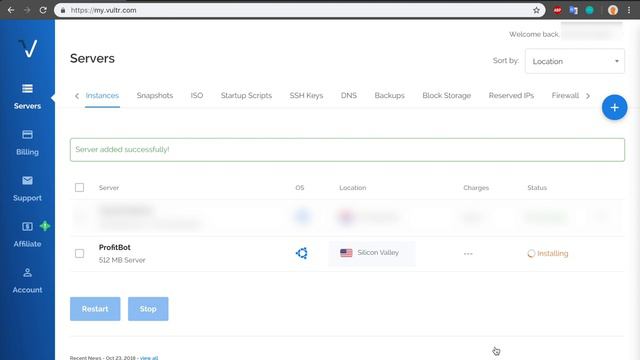Switch to the Snapshots tab

point(155,96)
